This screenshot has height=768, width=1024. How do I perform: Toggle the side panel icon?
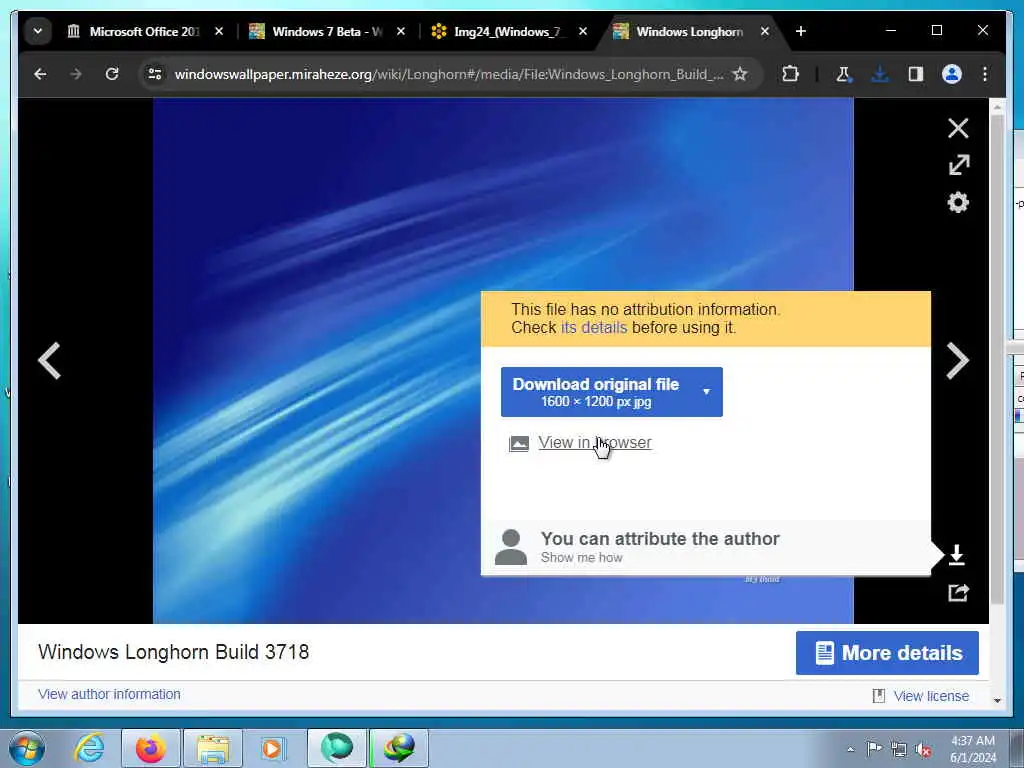(916, 74)
